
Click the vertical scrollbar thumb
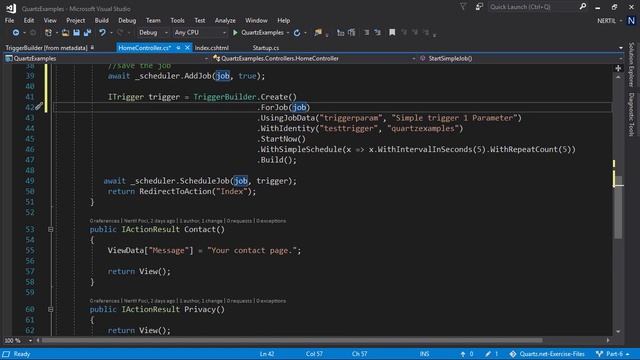(x=618, y=207)
